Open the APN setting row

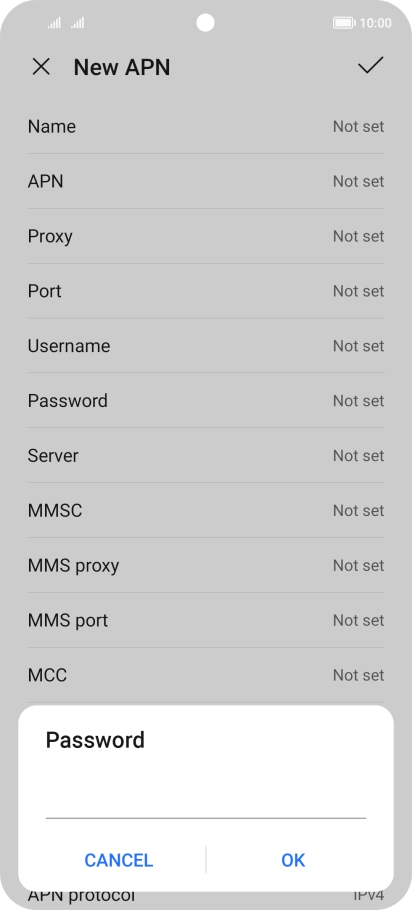205,181
